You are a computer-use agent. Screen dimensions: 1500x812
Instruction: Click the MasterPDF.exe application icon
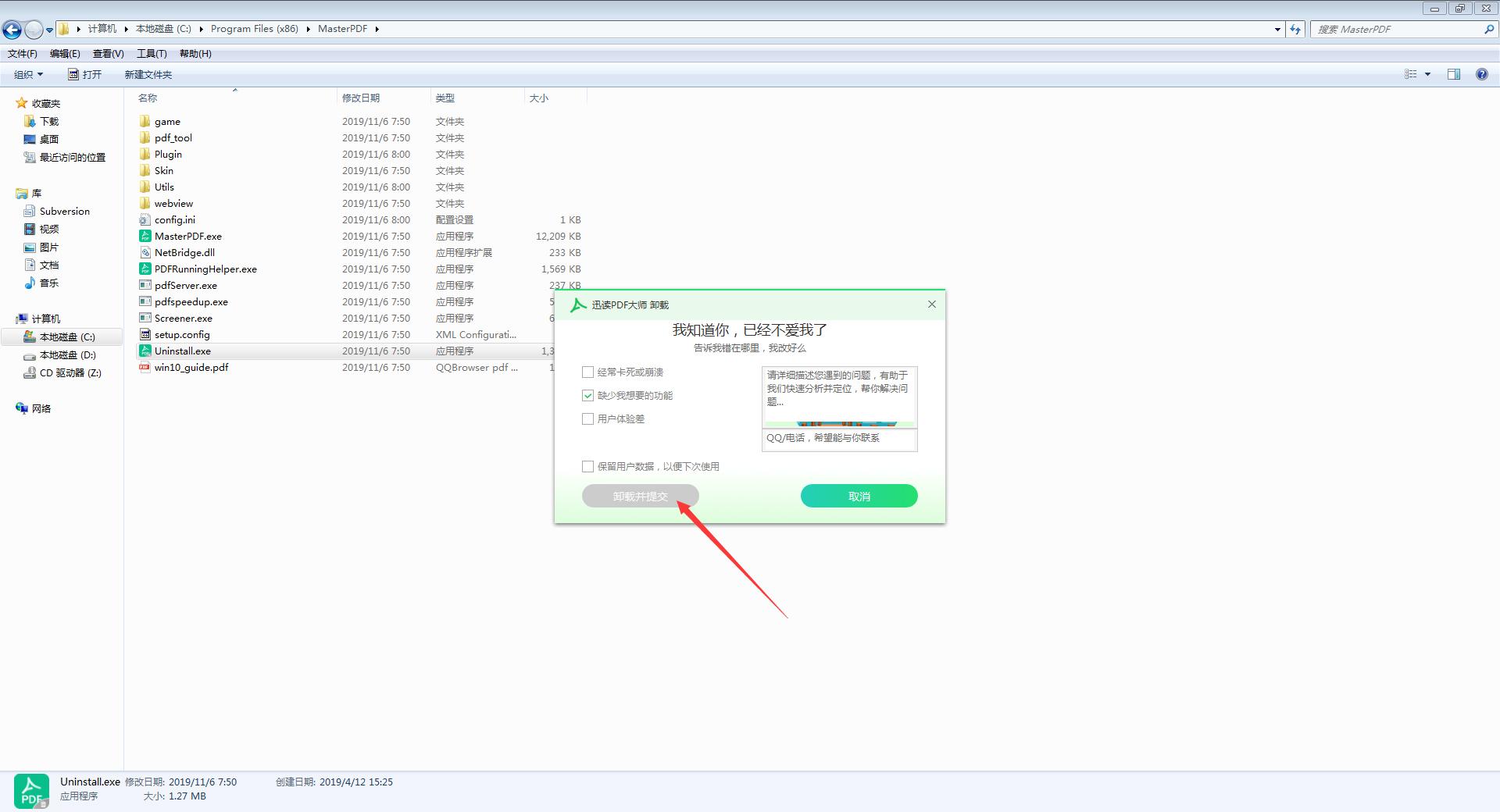click(x=145, y=236)
